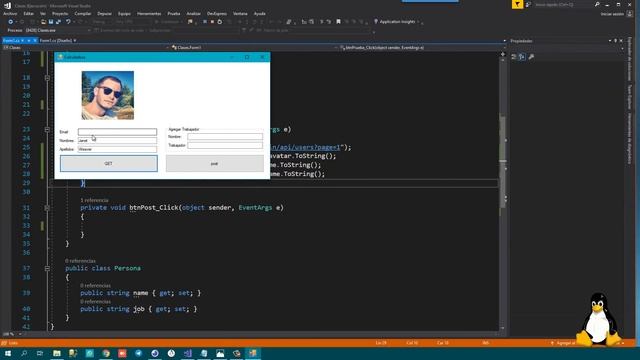The width and height of the screenshot is (640, 360).
Task: Open the Depurar menu
Action: 104,14
